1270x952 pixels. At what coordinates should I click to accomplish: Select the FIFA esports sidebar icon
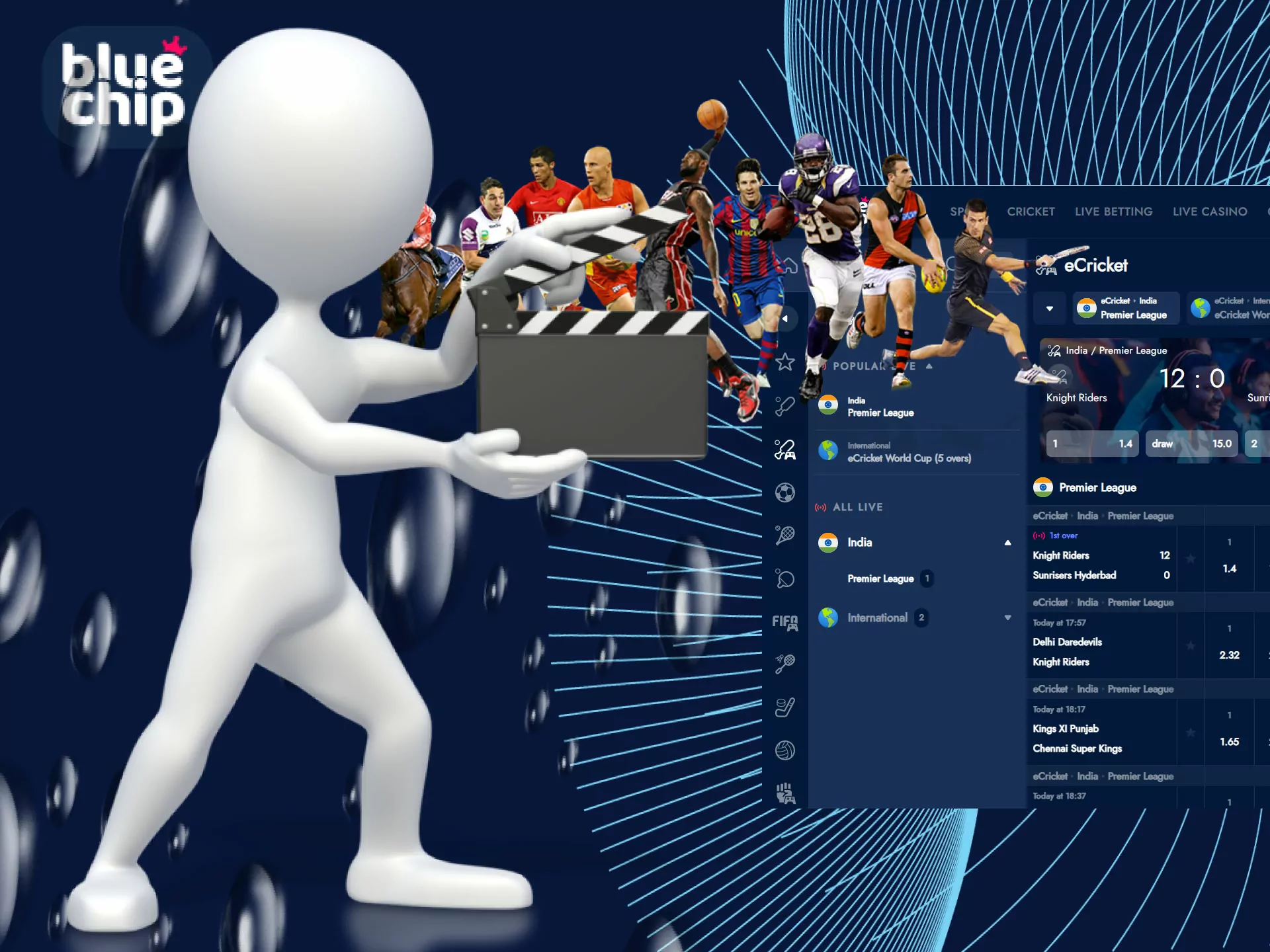[785, 622]
